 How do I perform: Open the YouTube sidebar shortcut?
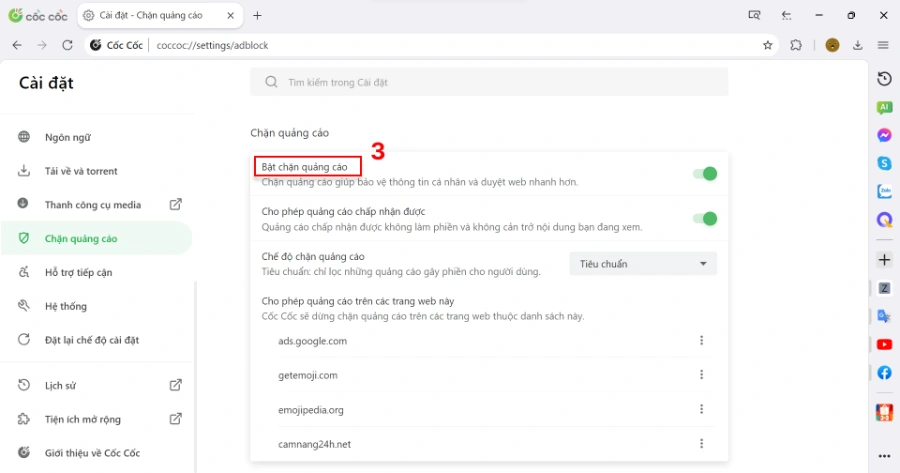coord(884,344)
